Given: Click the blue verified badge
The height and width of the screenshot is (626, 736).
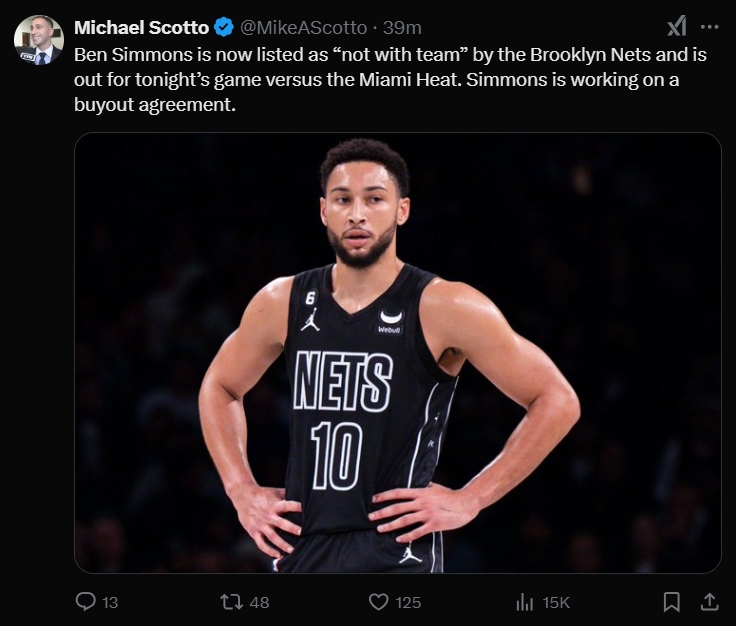Looking at the screenshot, I should click(x=224, y=28).
